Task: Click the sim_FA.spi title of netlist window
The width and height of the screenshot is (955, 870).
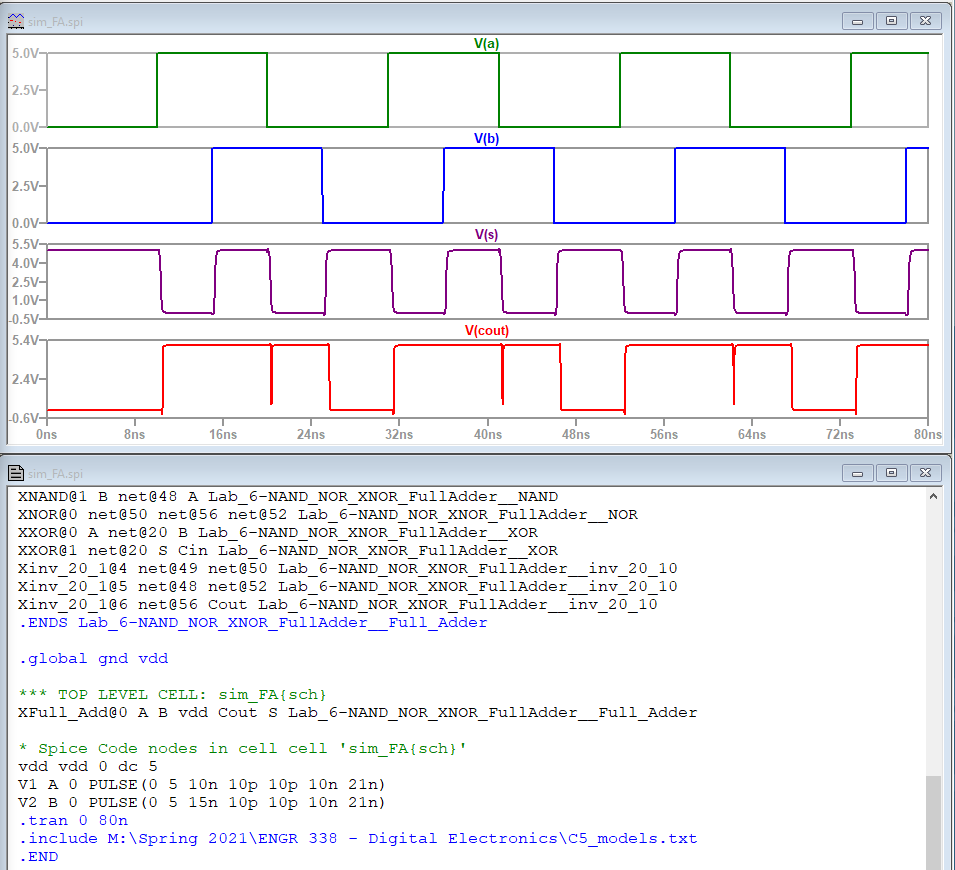Action: click(x=55, y=474)
